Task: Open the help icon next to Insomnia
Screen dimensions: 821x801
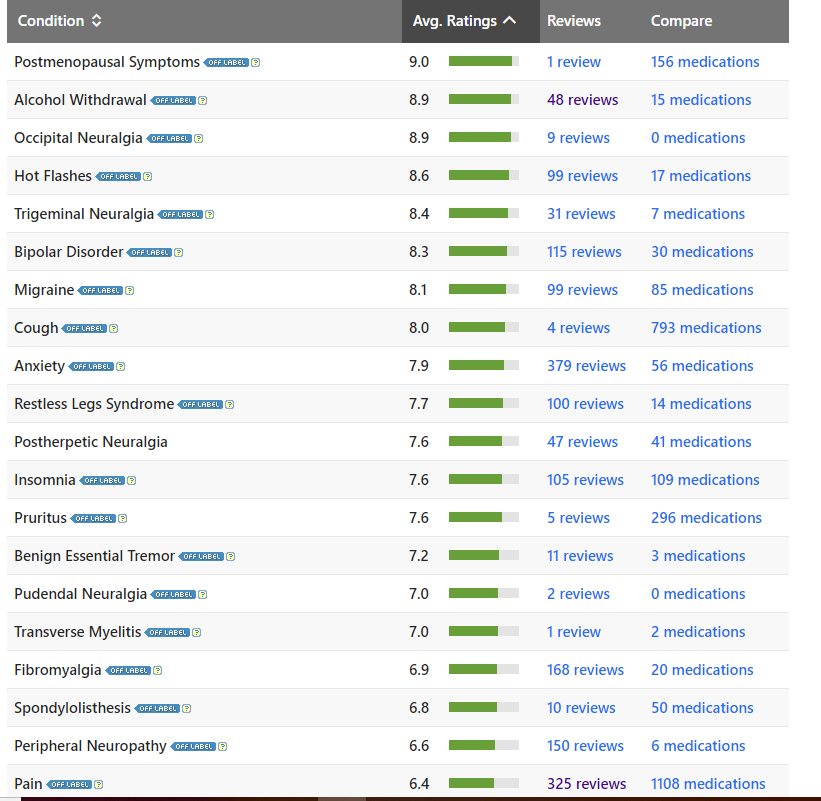Action: [131, 480]
